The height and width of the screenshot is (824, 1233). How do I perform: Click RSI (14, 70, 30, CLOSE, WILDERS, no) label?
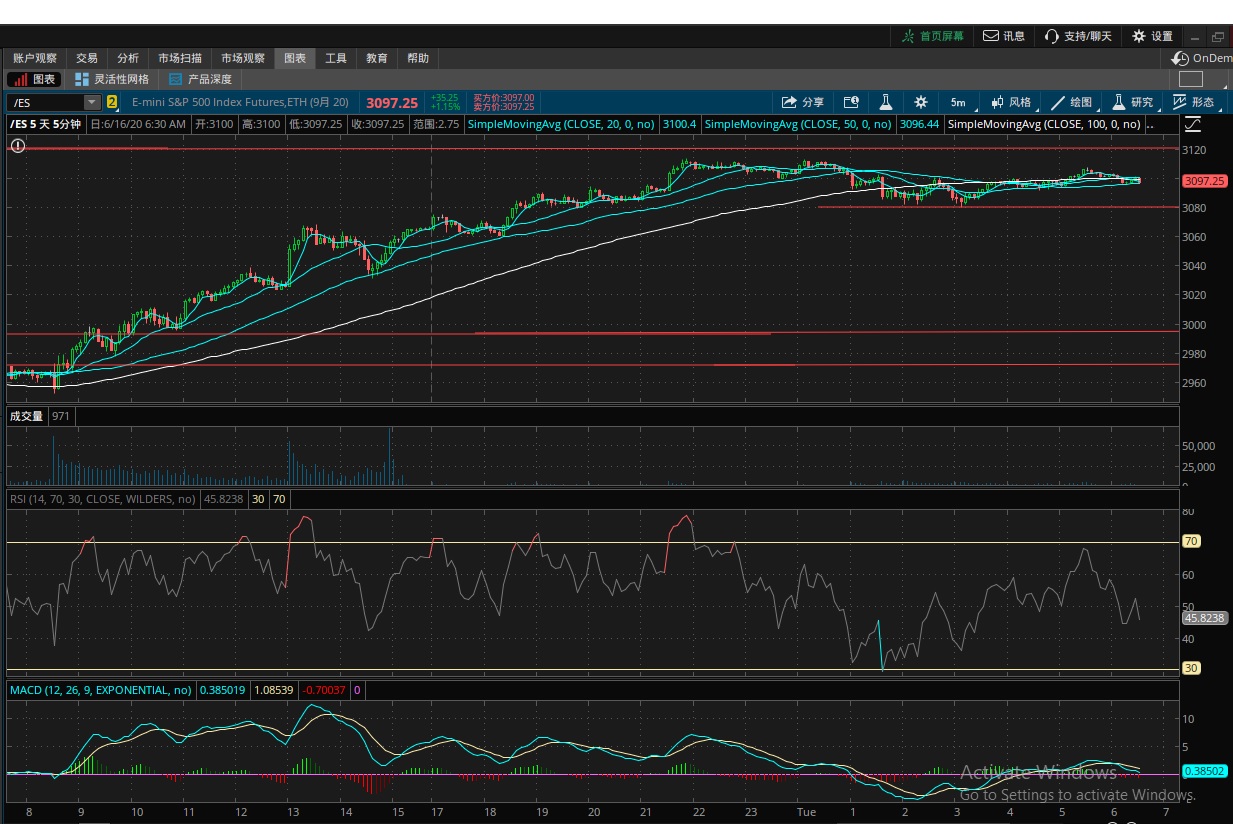[102, 499]
